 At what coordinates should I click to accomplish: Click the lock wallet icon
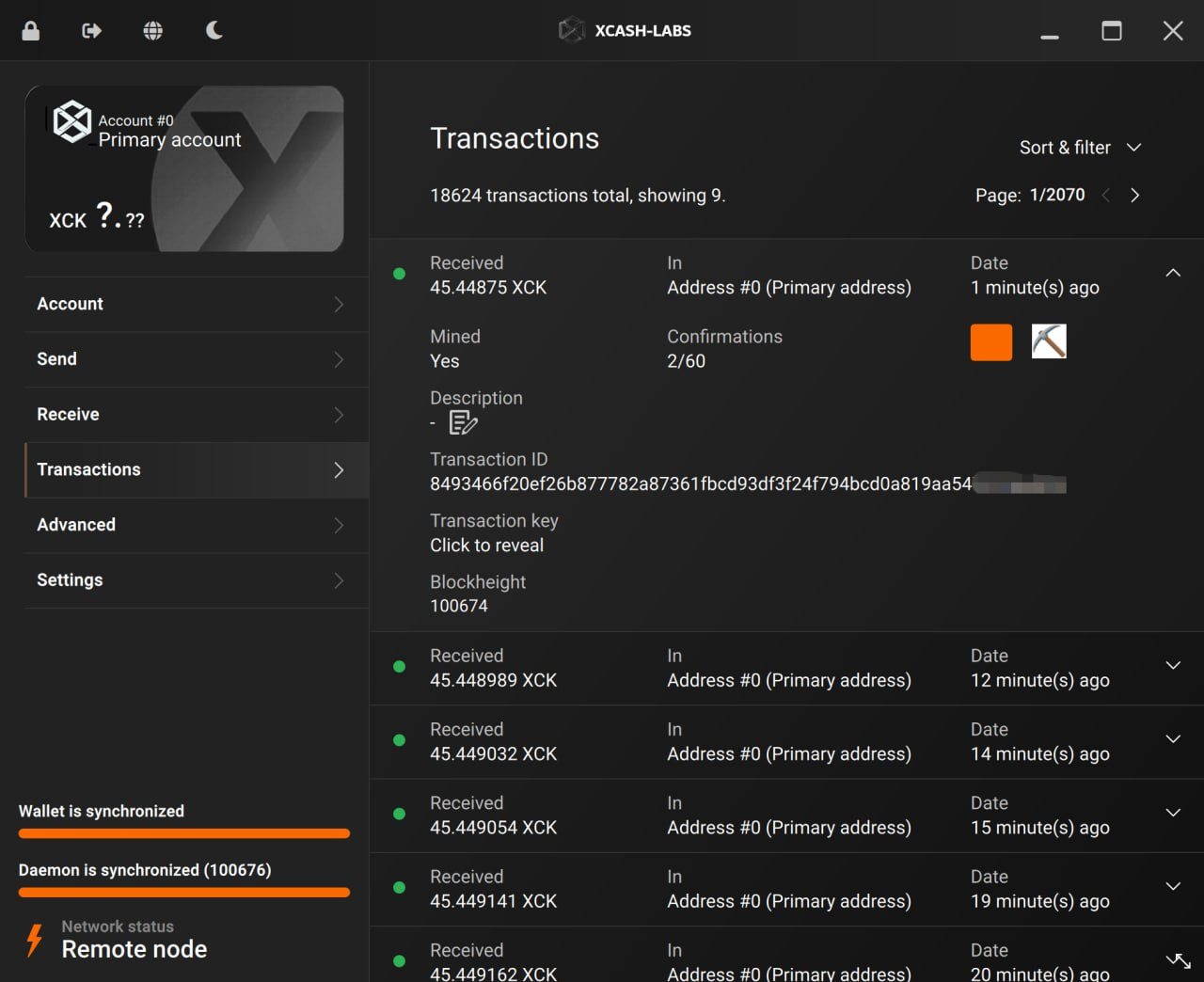click(x=31, y=31)
